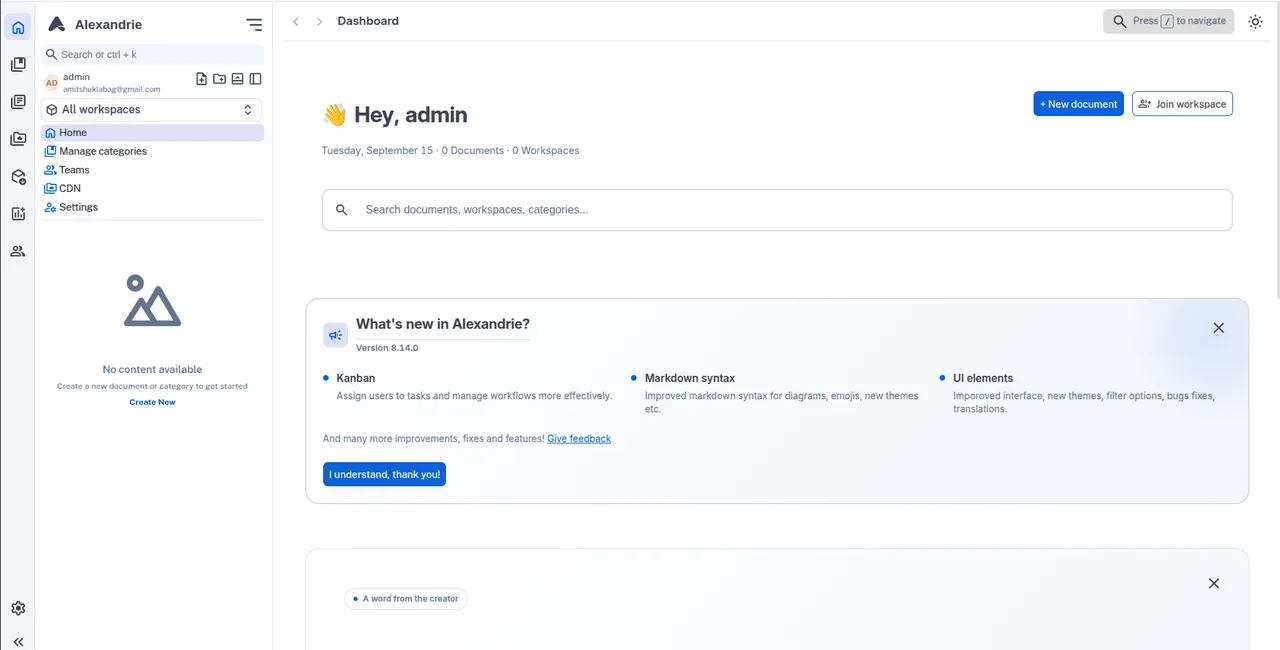1280x650 pixels.
Task: Click the New document button
Action: tap(1079, 104)
